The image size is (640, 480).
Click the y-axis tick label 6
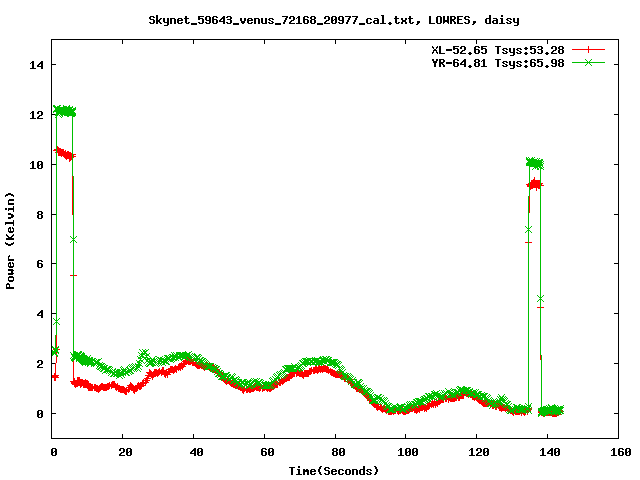pyautogui.click(x=40, y=264)
